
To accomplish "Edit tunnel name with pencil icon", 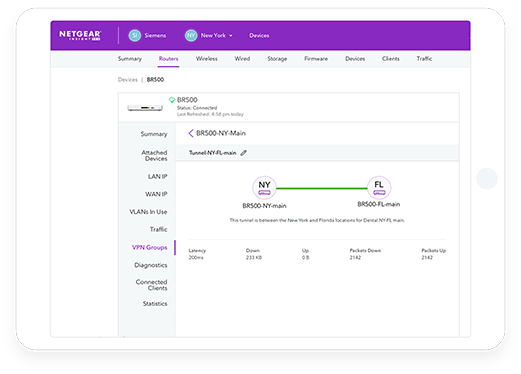I will [244, 153].
